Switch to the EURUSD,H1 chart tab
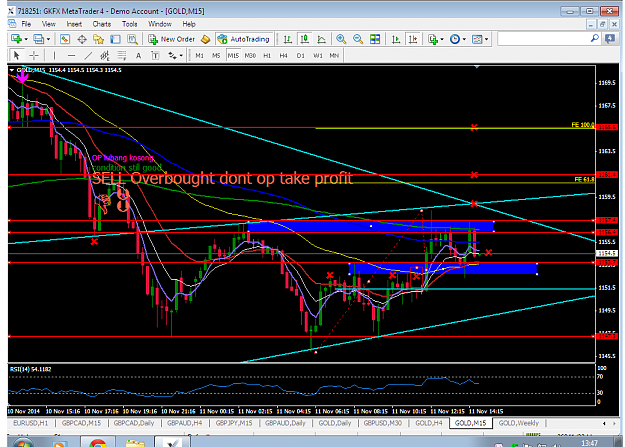The width and height of the screenshot is (625, 447). click(30, 423)
